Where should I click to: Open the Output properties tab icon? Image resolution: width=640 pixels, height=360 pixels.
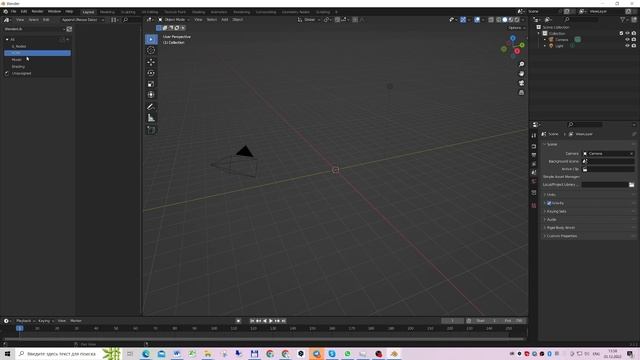pos(533,155)
